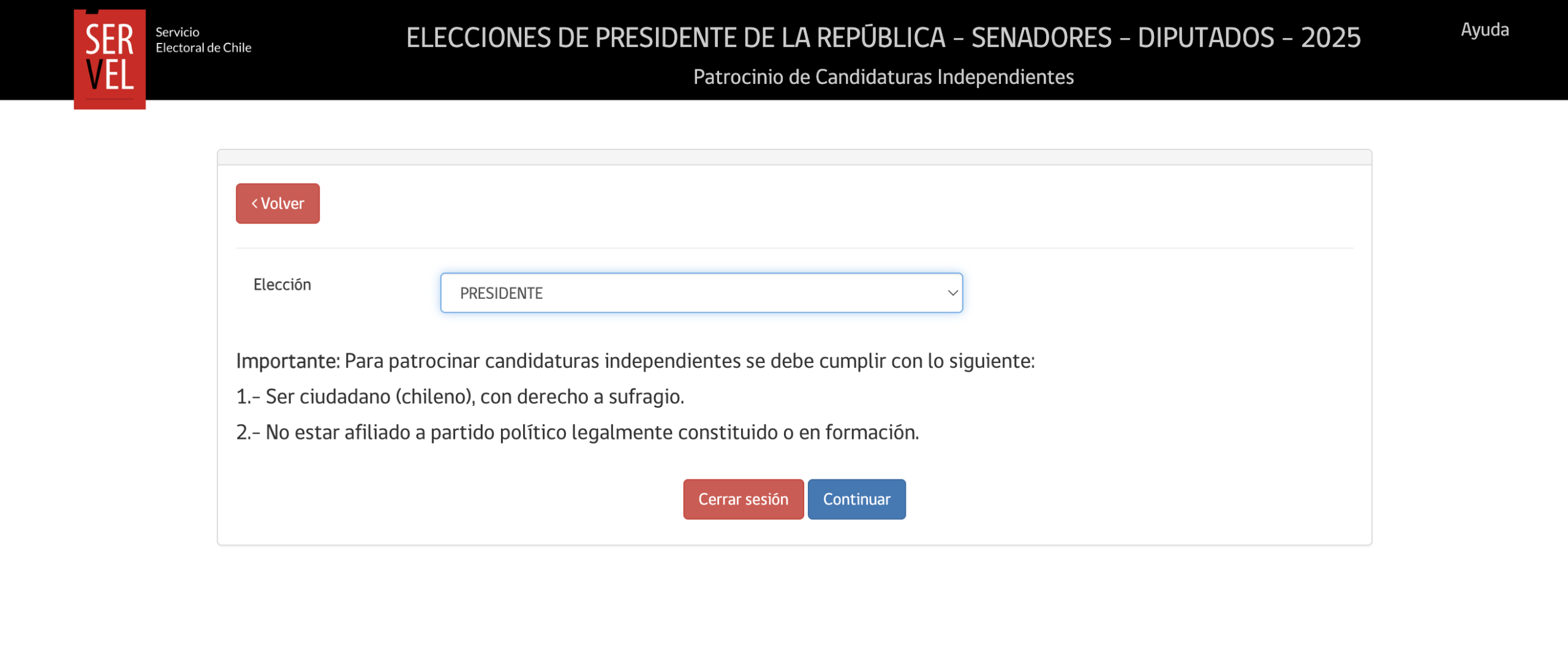Click 'derecho a sufragio' phrase
The height and width of the screenshot is (663, 1568).
(601, 396)
